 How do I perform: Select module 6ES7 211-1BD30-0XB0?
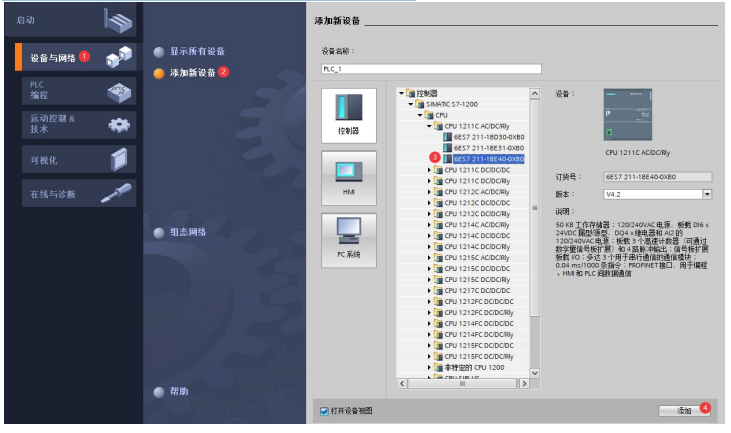pos(489,137)
